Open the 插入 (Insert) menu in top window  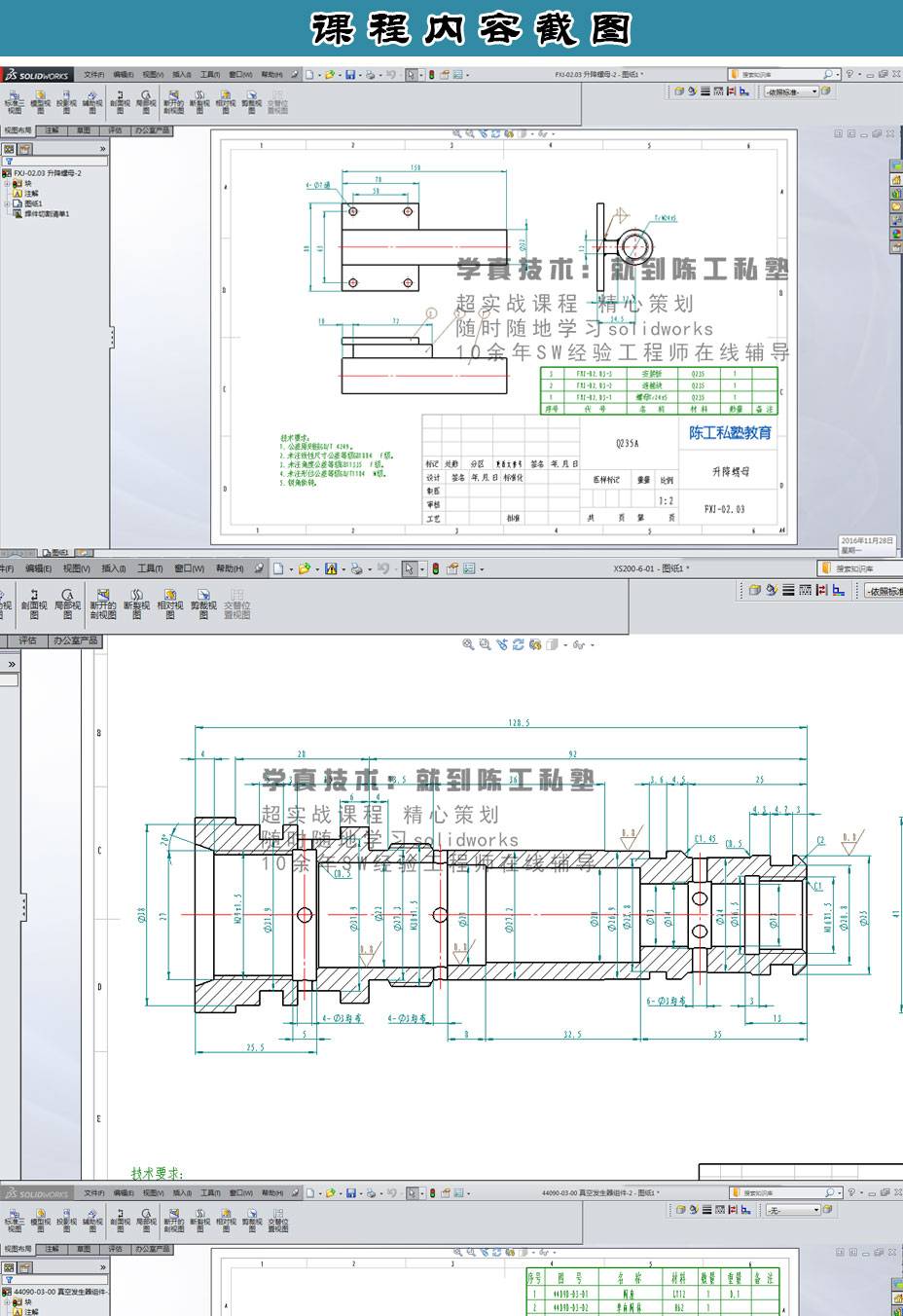(181, 74)
